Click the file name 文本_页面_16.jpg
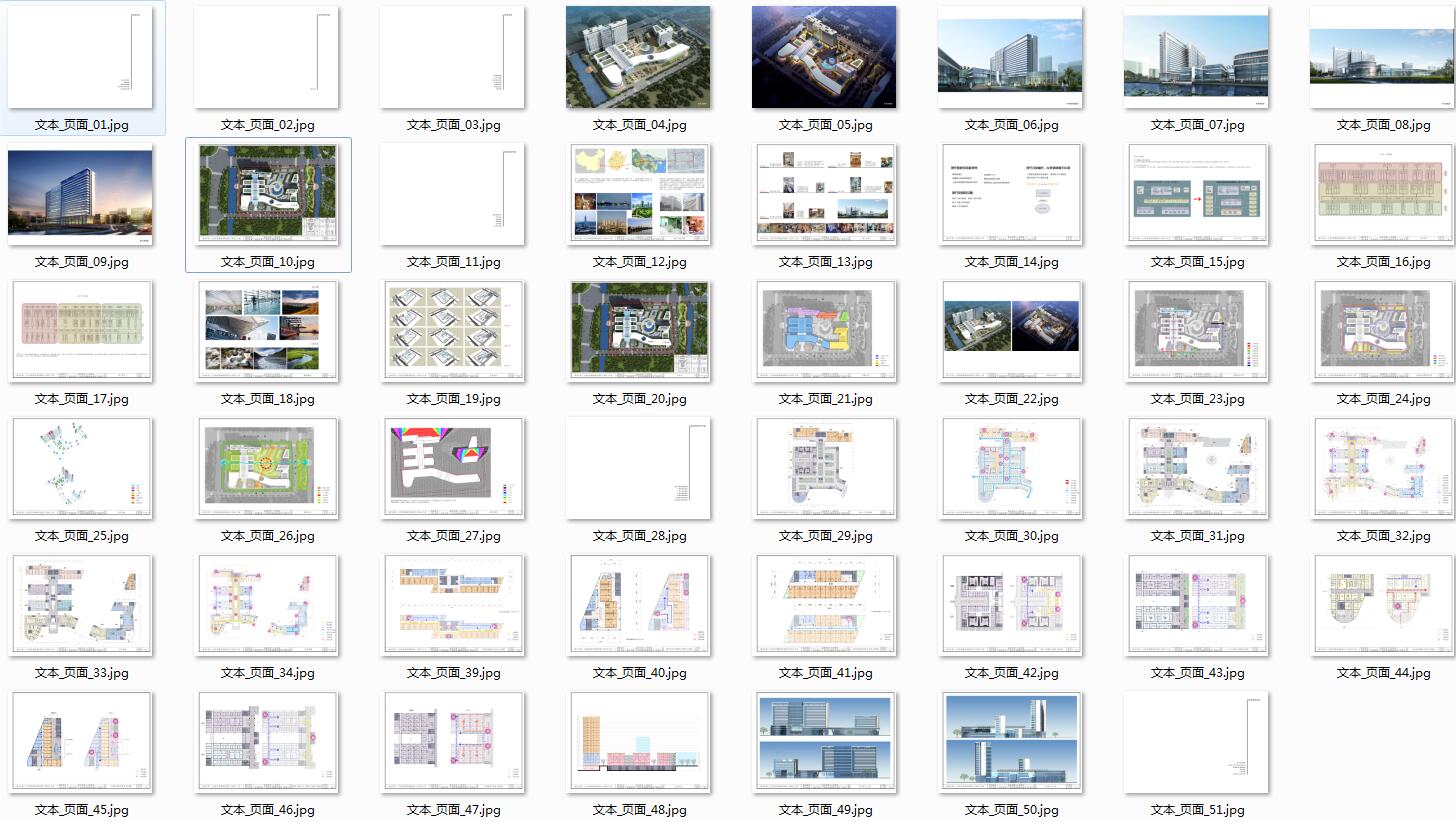1456x822 pixels. (1384, 262)
